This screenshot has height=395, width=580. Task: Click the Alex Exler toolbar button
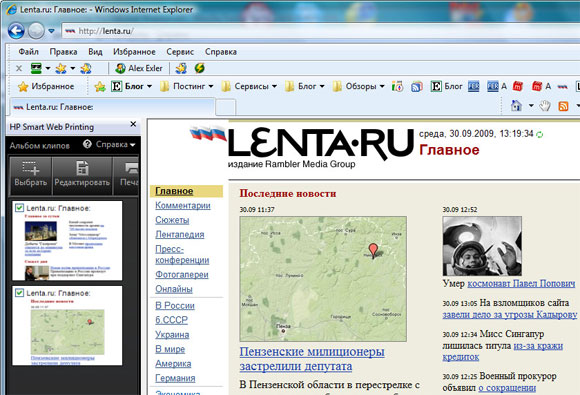[x=139, y=68]
